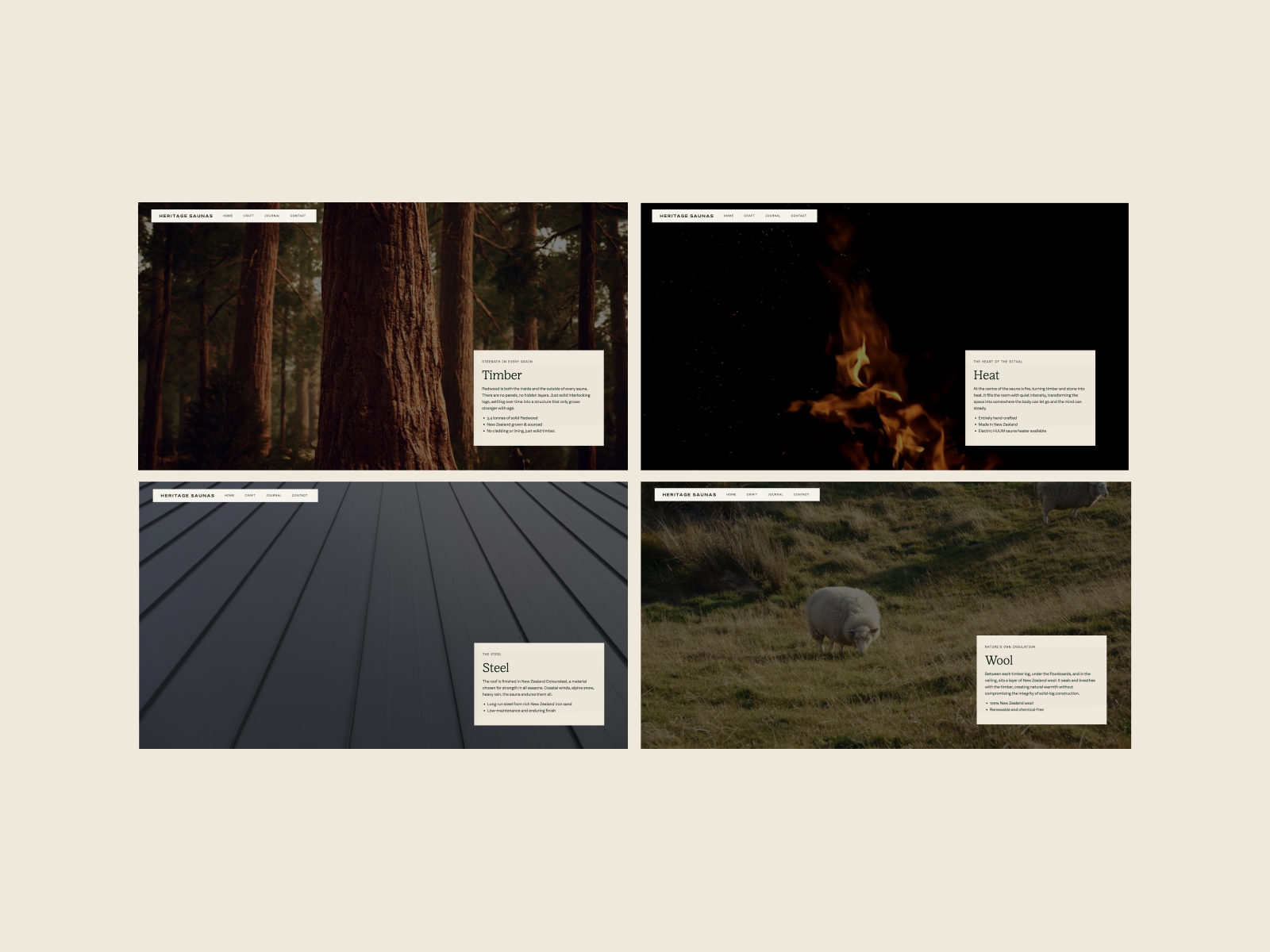Click the grazing sheep in the Wool photo
The width and height of the screenshot is (1270, 952).
[843, 620]
